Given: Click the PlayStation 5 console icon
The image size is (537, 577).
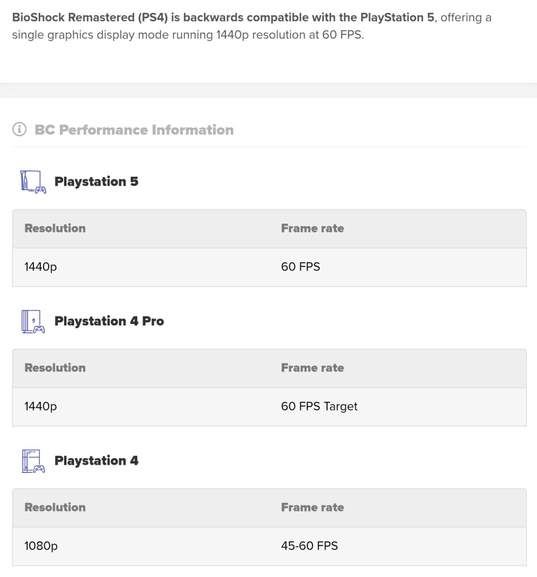Looking at the screenshot, I should coord(33,181).
